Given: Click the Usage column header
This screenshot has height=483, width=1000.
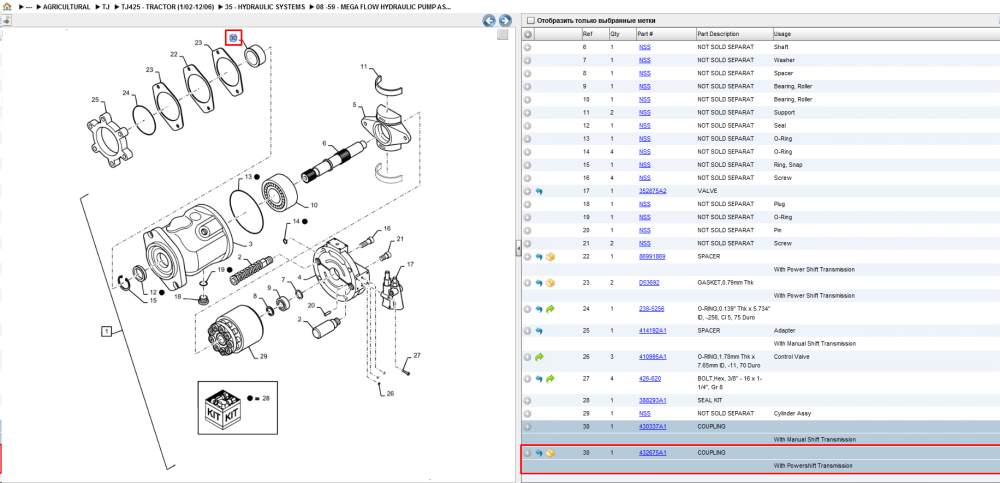Looking at the screenshot, I should coord(783,34).
